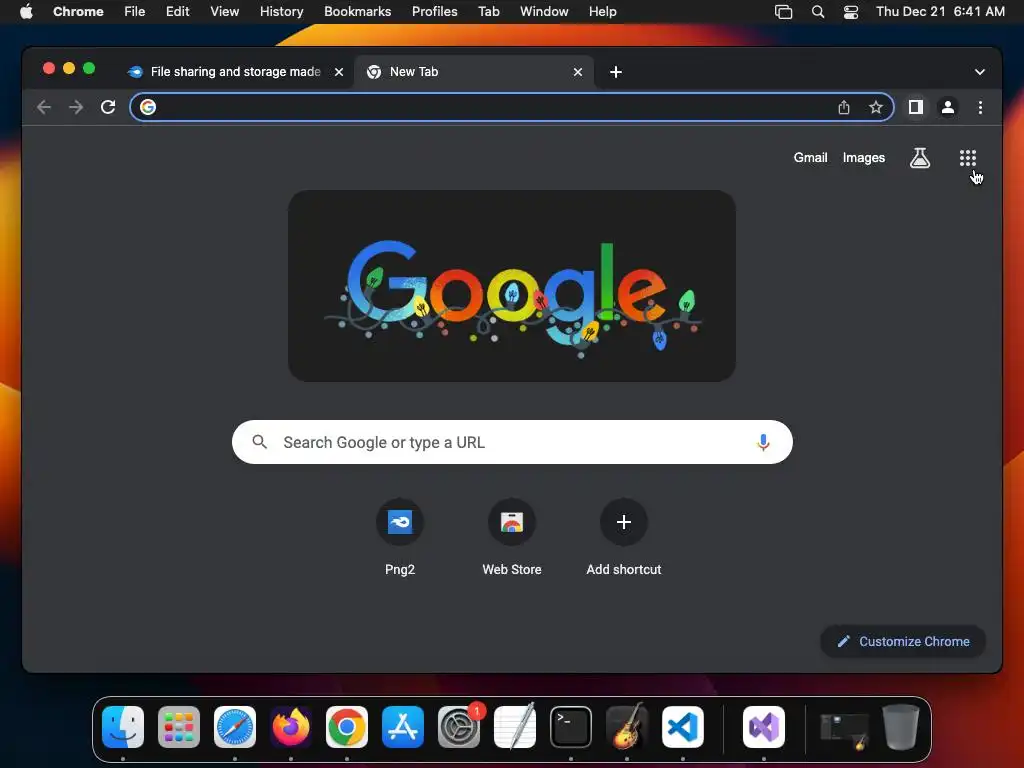Screen dimensions: 1024x768
Task: Click the magnifier icon in search box
Action: (x=259, y=442)
